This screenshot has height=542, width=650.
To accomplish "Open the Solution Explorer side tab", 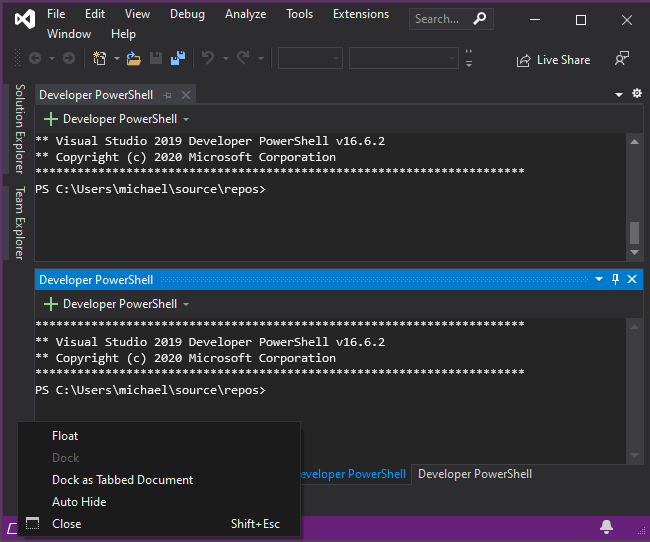I will coord(19,129).
